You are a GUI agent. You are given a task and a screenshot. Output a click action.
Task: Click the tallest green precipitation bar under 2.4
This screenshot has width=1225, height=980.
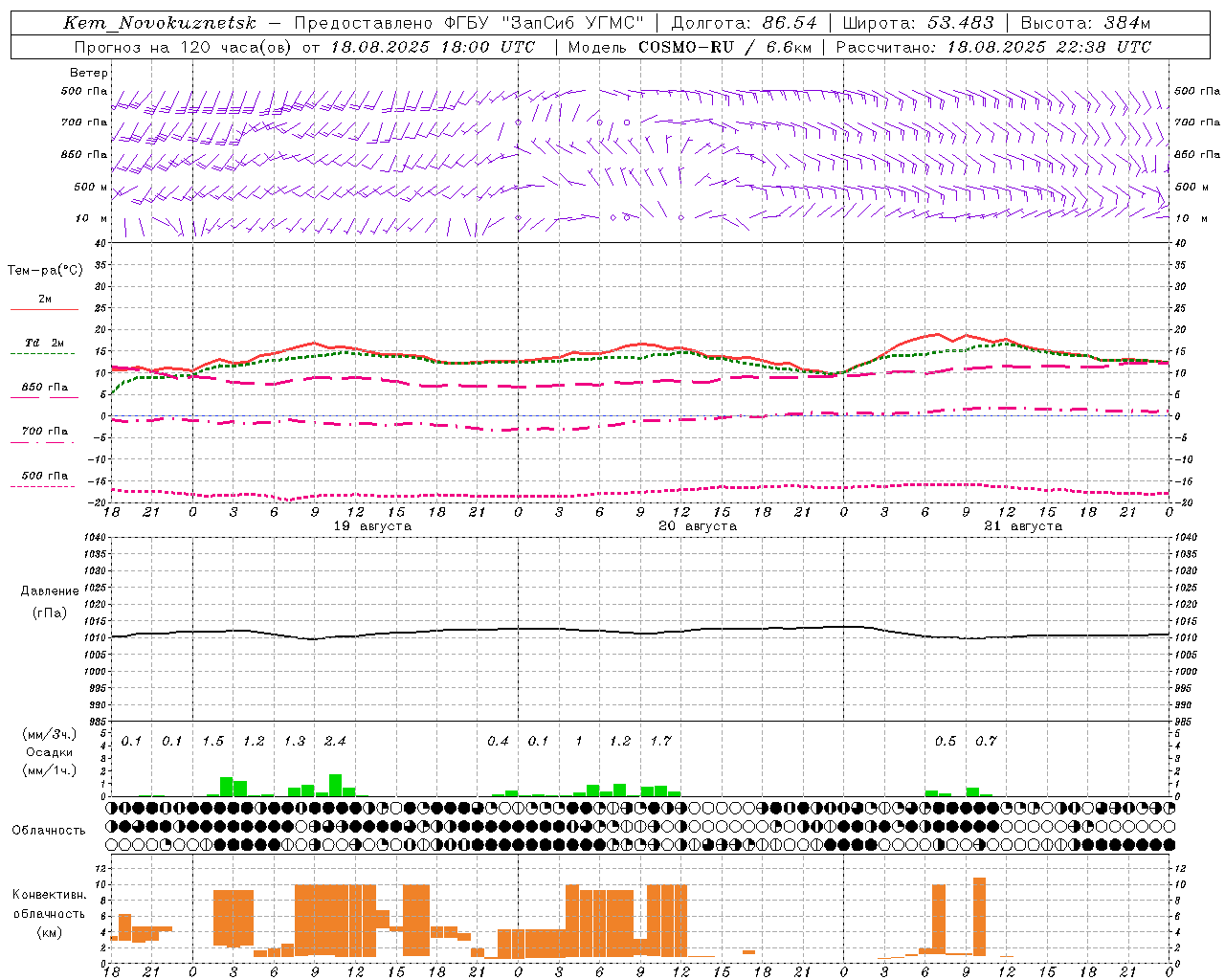pos(335,785)
